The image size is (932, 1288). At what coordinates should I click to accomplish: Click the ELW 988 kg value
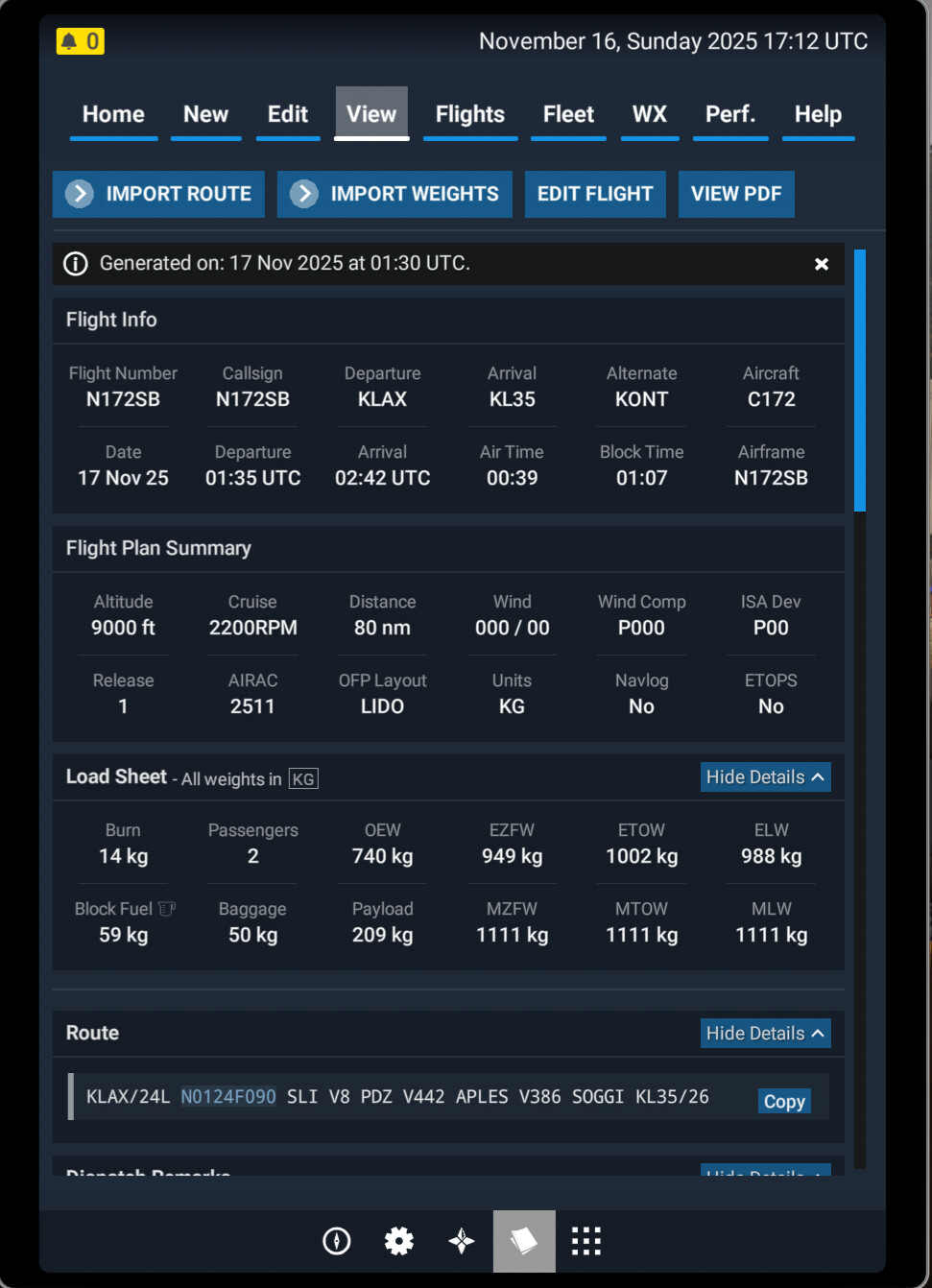[x=771, y=856]
